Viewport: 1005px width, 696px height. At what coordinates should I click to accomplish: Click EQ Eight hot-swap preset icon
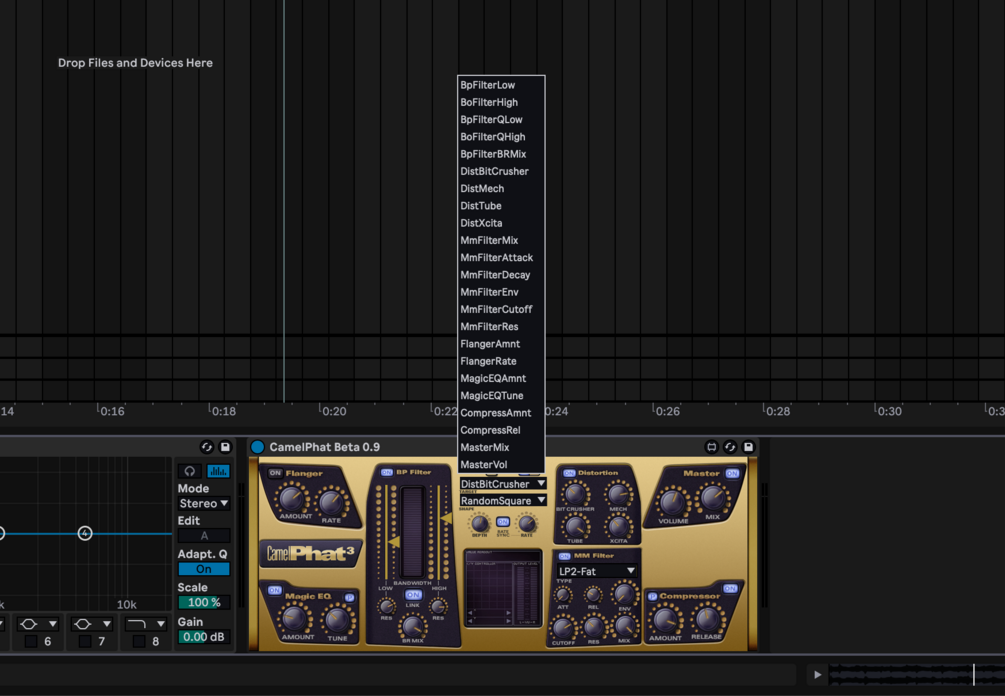206,447
